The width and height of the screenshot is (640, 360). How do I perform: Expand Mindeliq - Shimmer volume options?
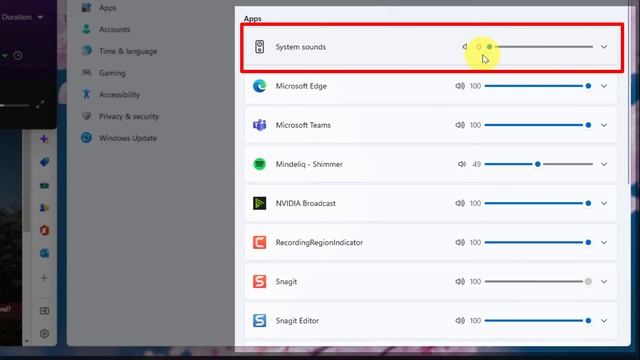pos(604,164)
